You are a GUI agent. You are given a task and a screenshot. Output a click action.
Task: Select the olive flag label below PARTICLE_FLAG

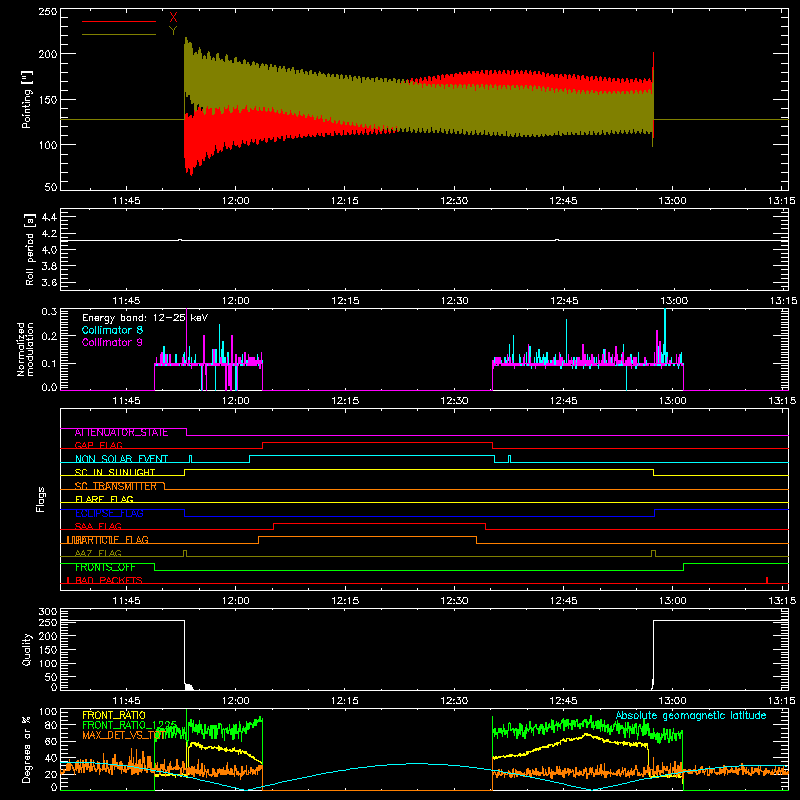tap(98, 554)
